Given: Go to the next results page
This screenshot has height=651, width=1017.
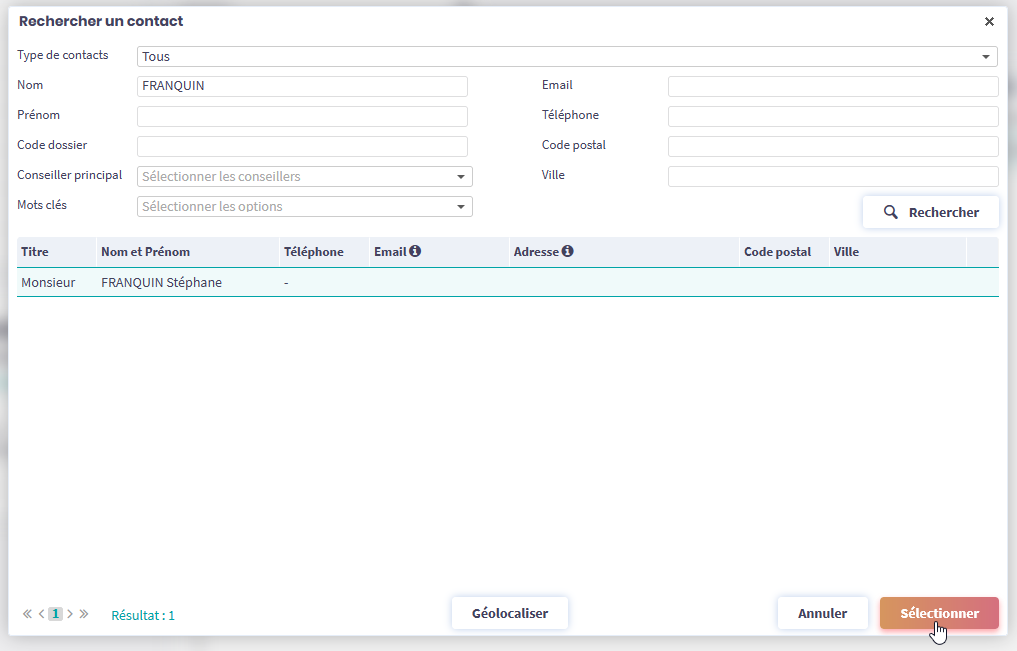Looking at the screenshot, I should 70,614.
